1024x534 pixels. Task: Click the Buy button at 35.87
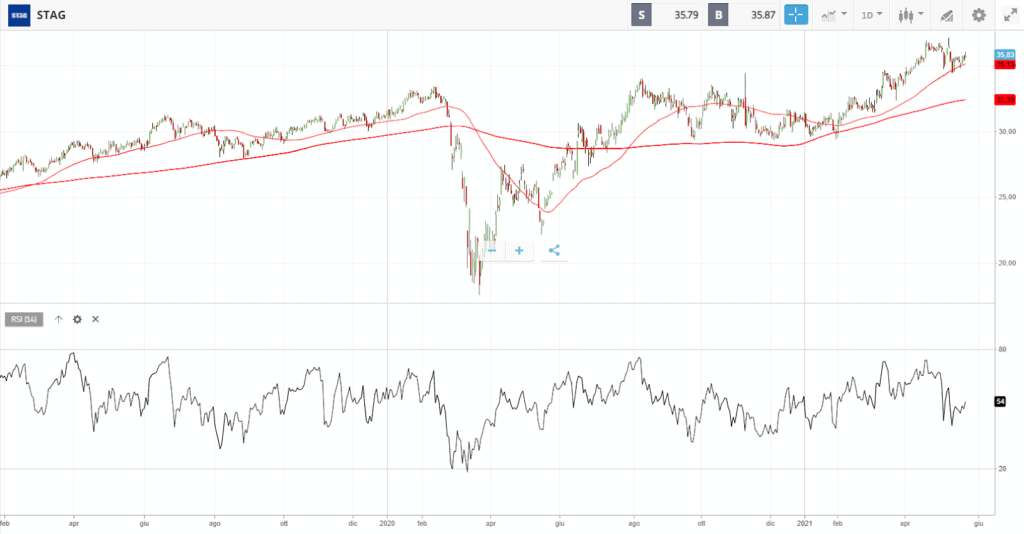[x=743, y=15]
